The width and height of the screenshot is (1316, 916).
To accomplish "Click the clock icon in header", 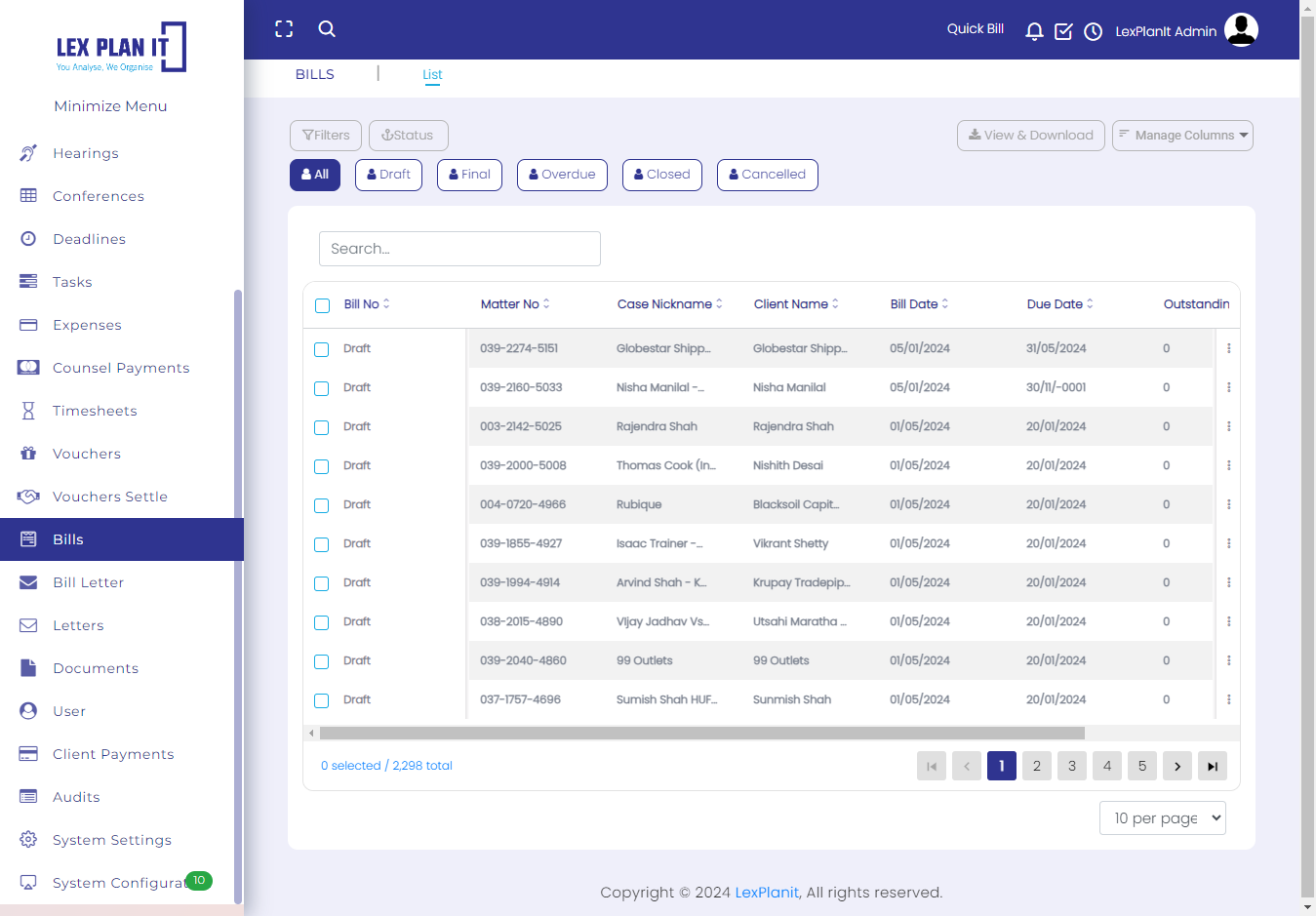I will [x=1093, y=31].
